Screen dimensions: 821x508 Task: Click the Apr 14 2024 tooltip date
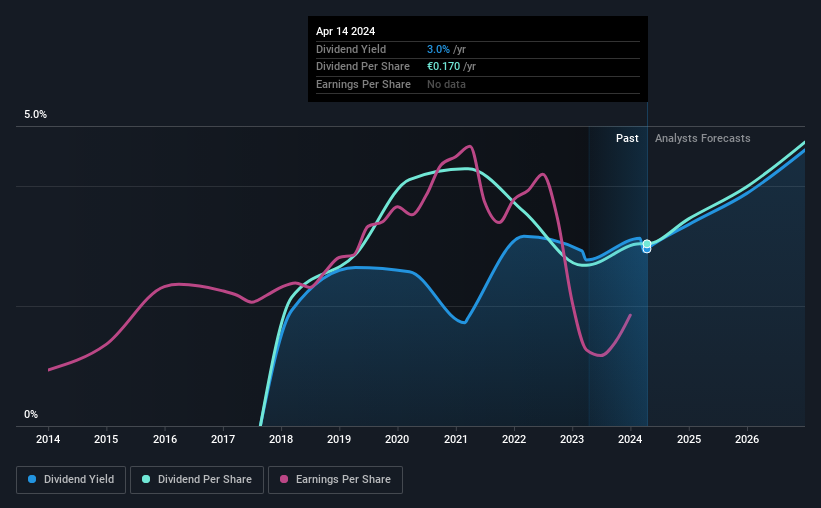pos(345,31)
